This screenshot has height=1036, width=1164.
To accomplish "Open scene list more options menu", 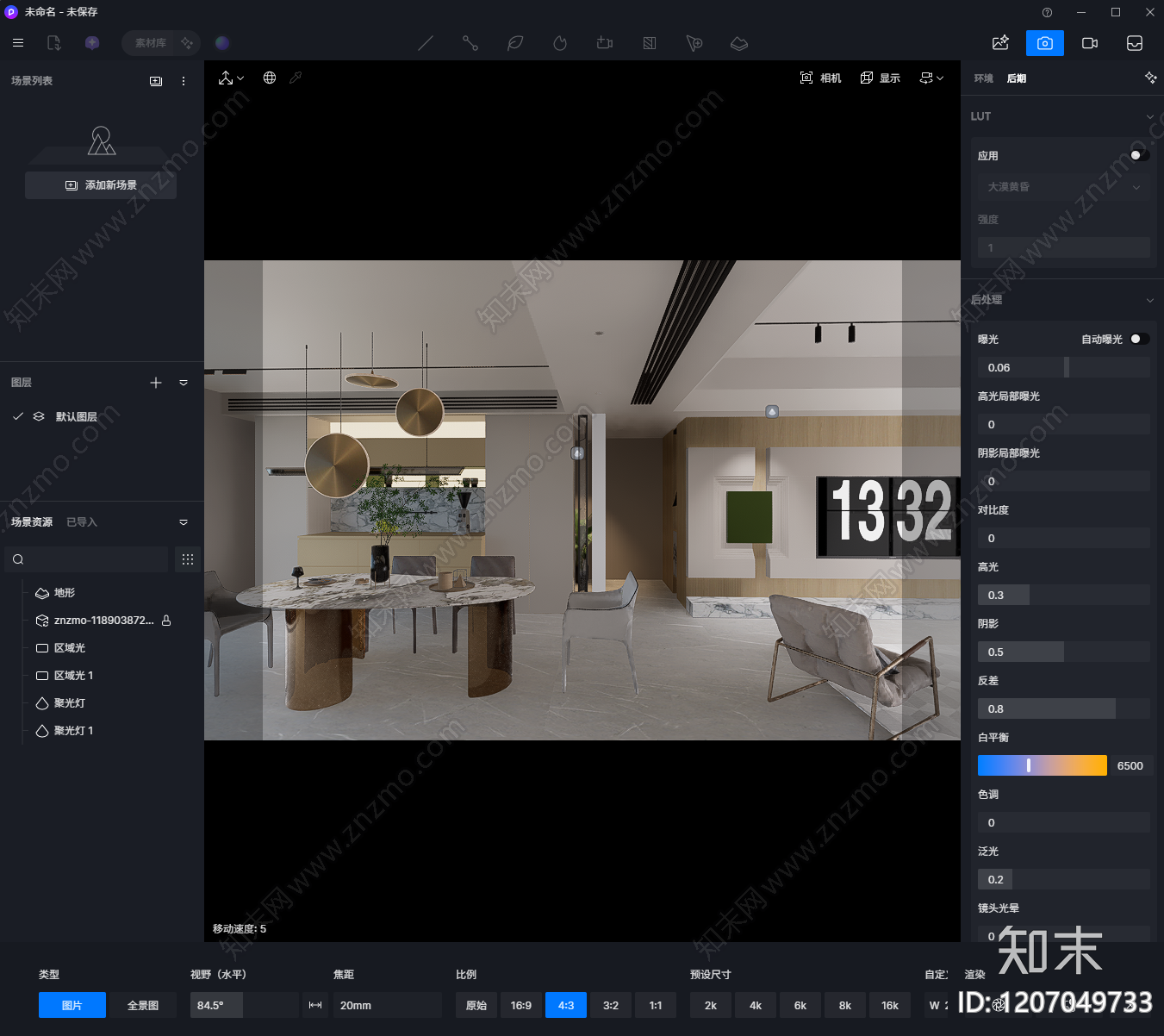I will click(184, 81).
